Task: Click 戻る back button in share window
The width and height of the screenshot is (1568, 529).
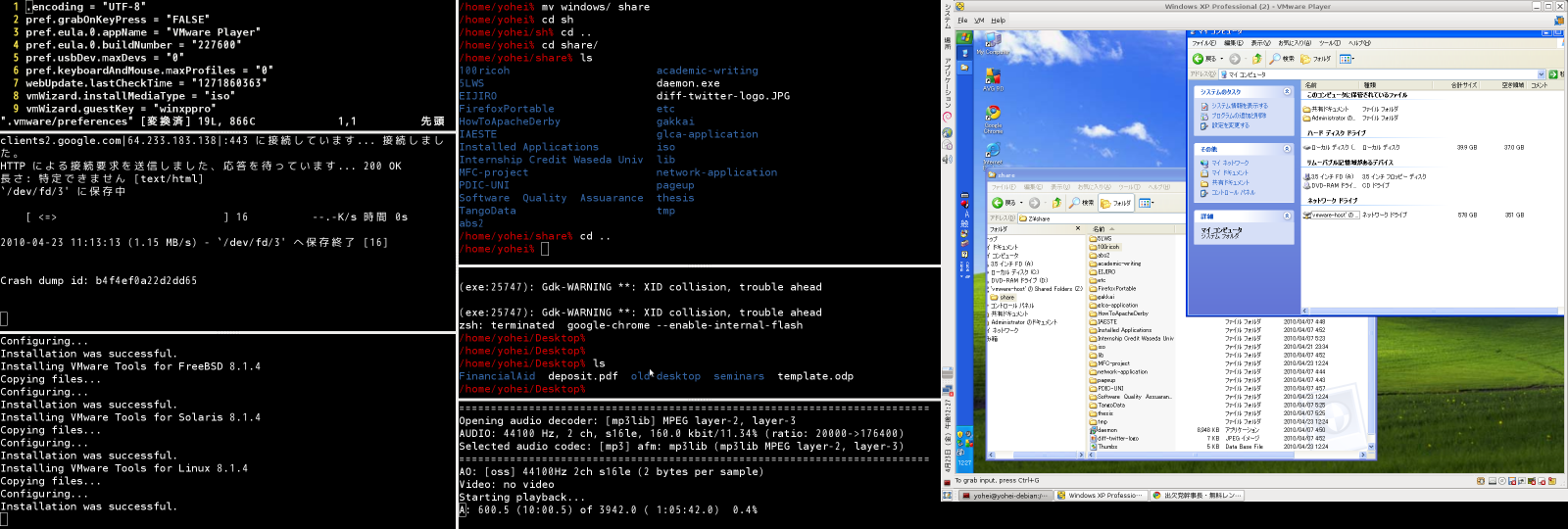Action: click(1004, 203)
